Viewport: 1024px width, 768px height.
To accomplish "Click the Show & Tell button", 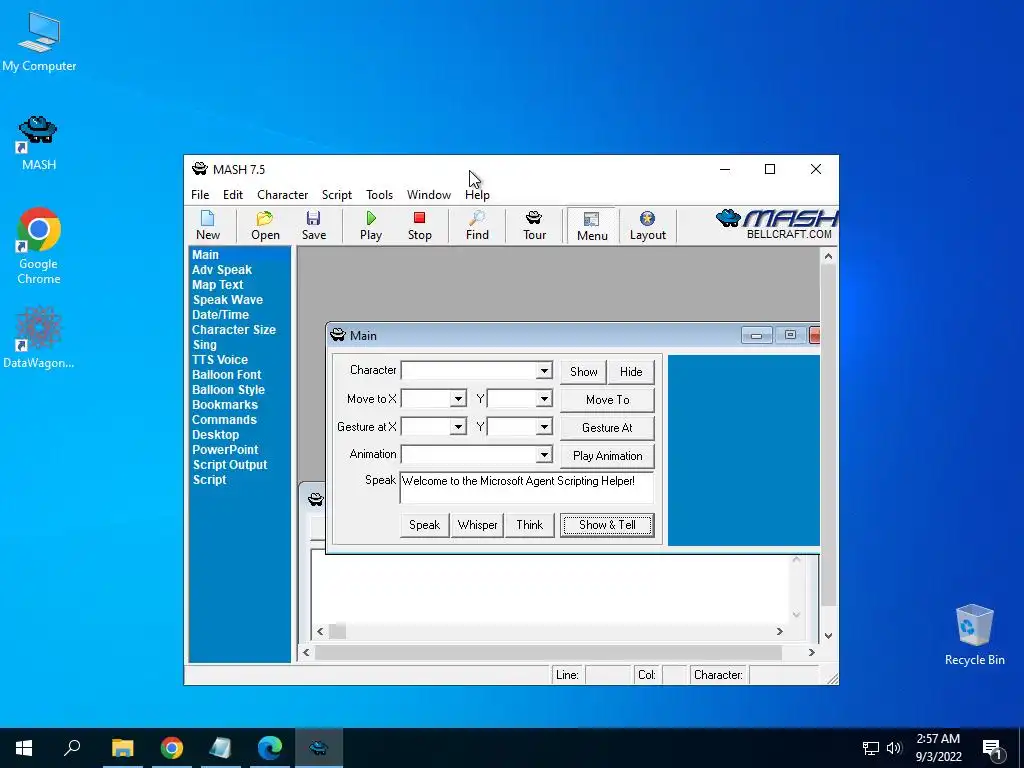I will pyautogui.click(x=607, y=525).
